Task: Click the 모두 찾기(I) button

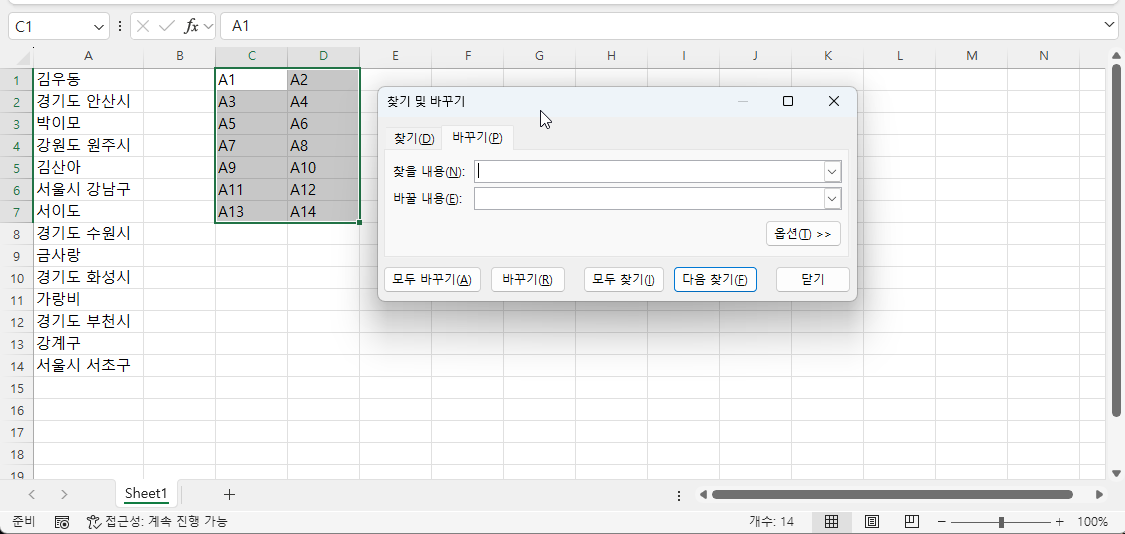Action: (x=623, y=280)
